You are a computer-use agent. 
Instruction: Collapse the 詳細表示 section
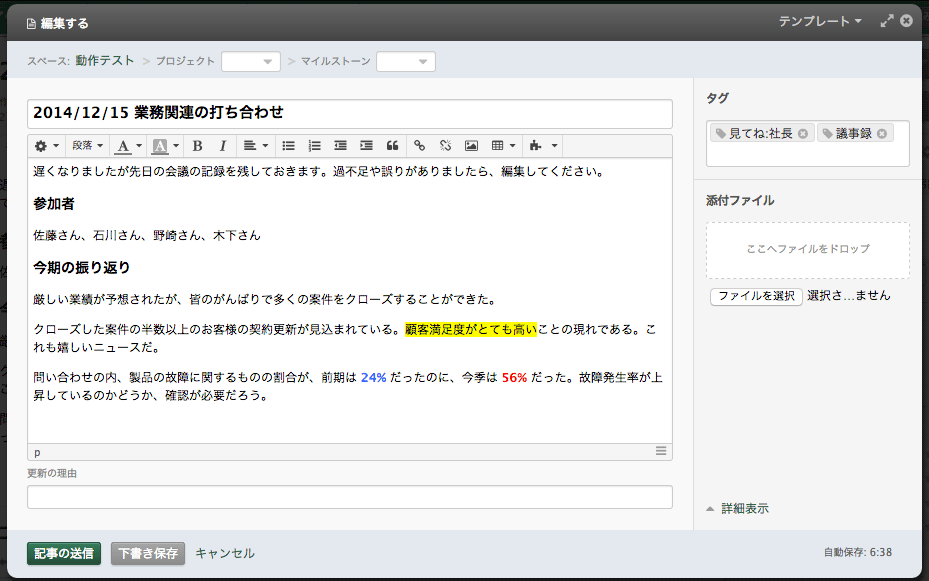pyautogui.click(x=738, y=509)
